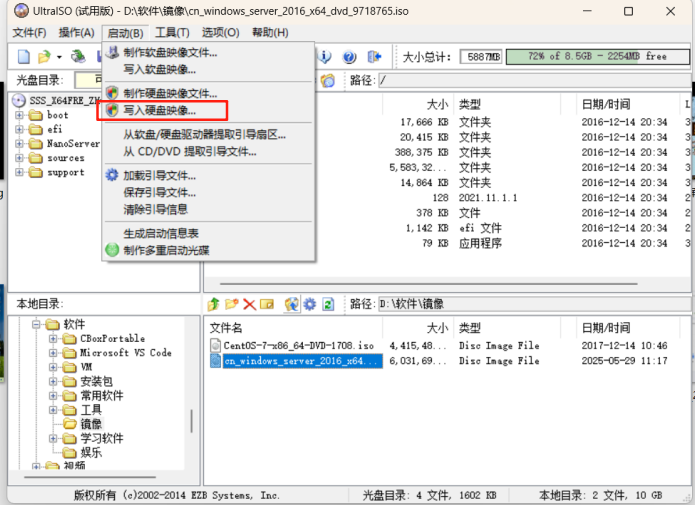The height and width of the screenshot is (505, 695).
Task: Select the 镜像 folder in local tree
Action: tap(91, 424)
